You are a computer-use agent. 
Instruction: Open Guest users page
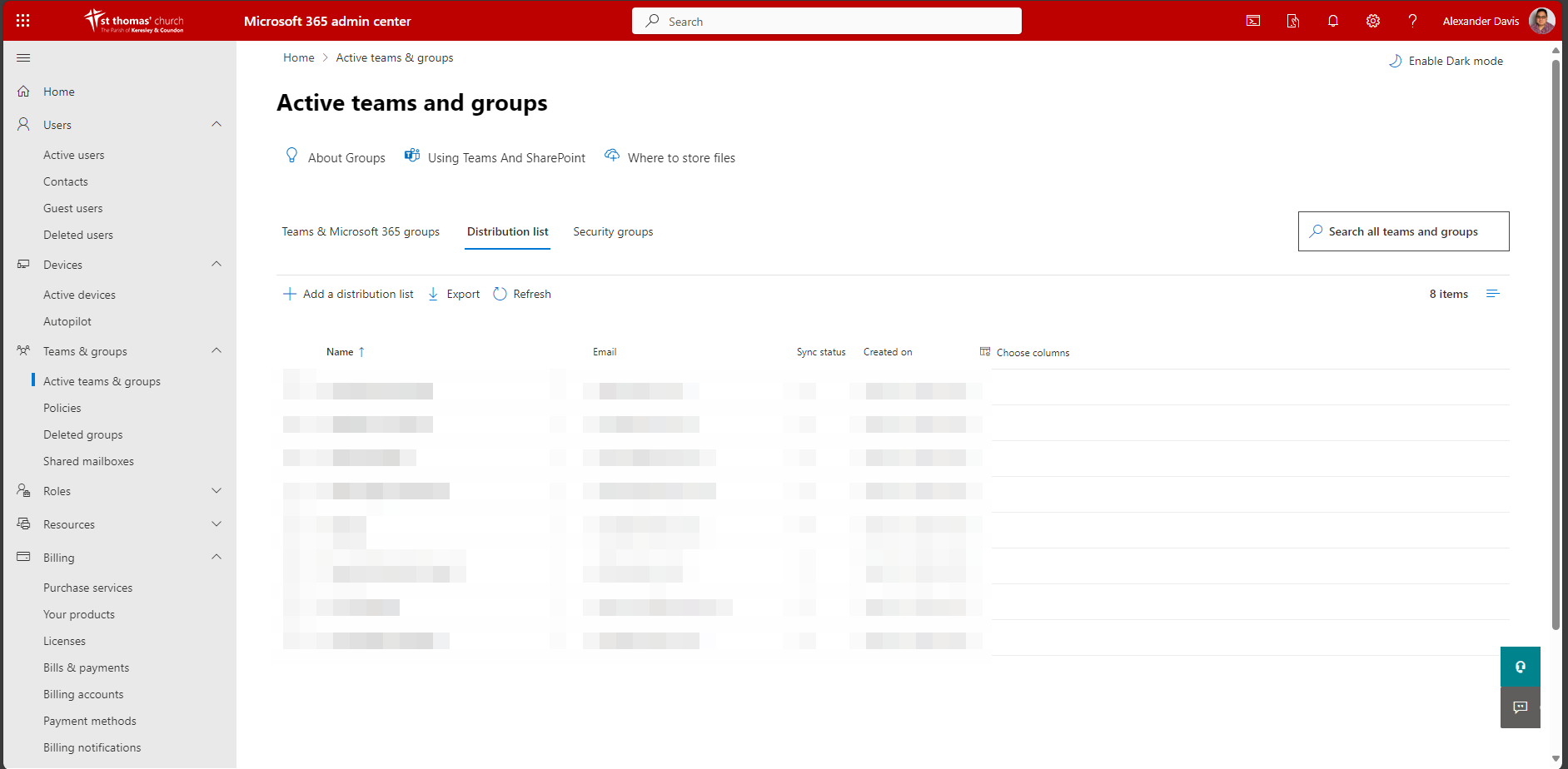pyautogui.click(x=73, y=208)
